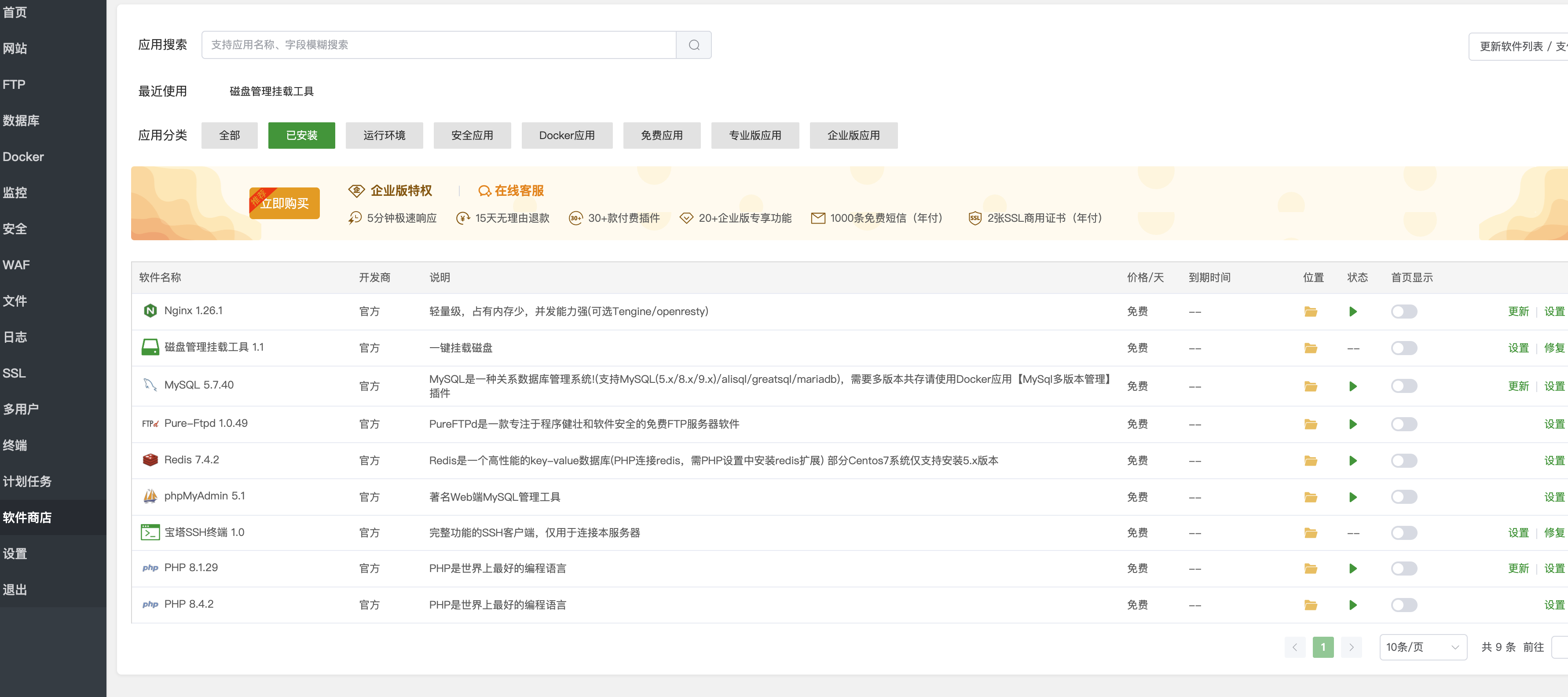Click the Pure-Ftpd FTP icon
Image resolution: width=1568 pixels, height=697 pixels.
150,424
